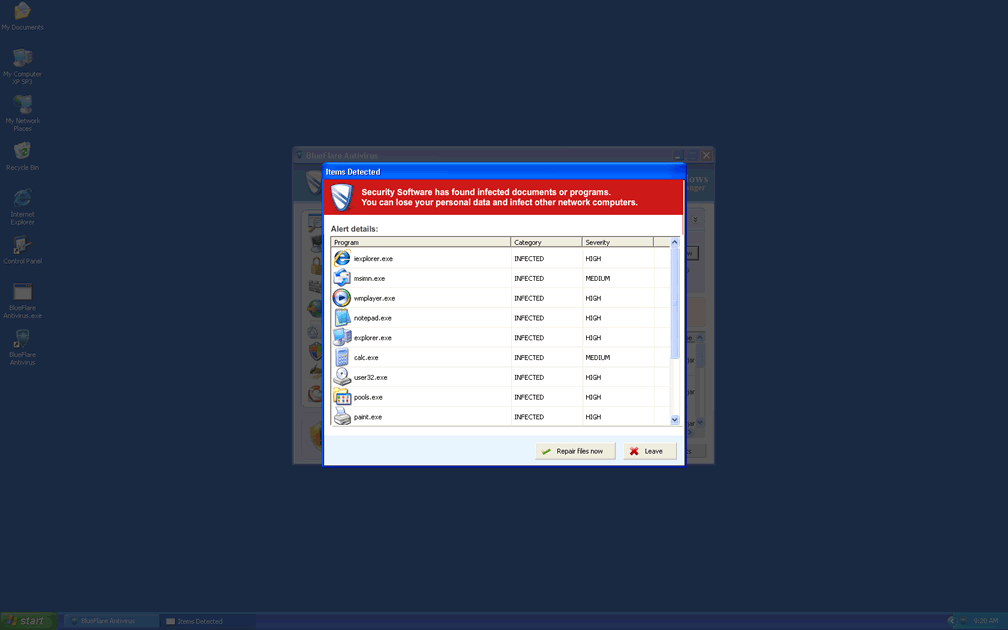Sort list by Category column header
Viewport: 1008px width, 630px height.
[546, 242]
